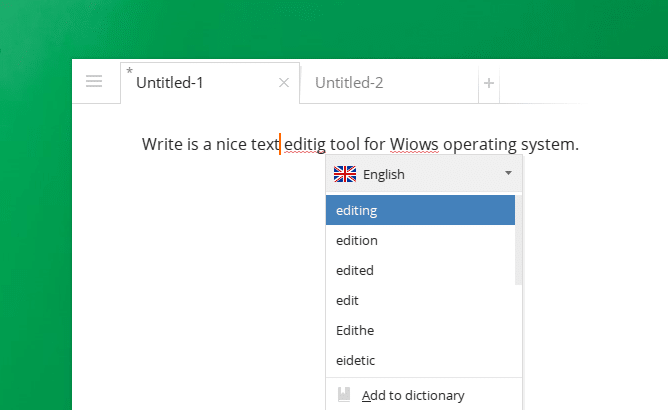Click the Add to dictionary book icon
Viewport: 668px width, 410px height.
click(344, 395)
